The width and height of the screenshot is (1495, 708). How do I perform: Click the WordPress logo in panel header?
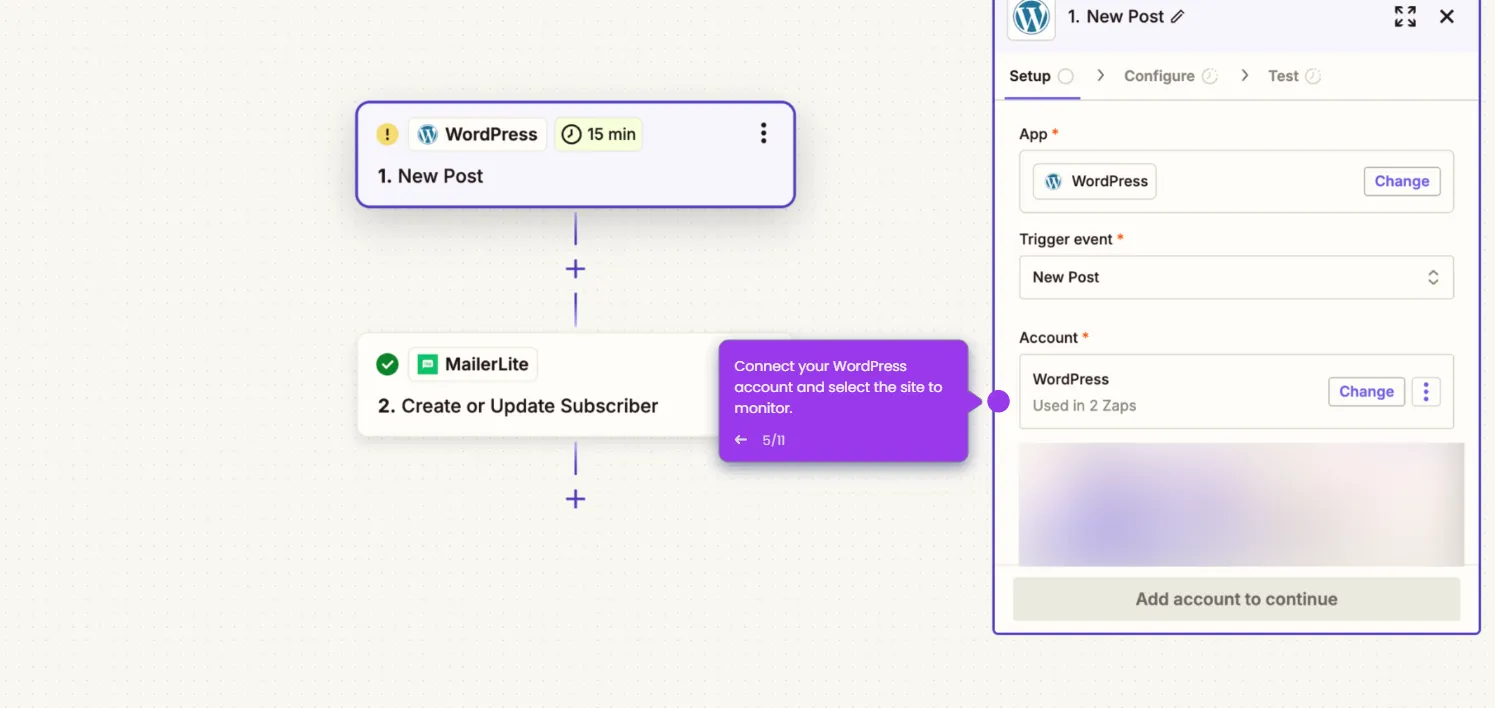pos(1031,17)
